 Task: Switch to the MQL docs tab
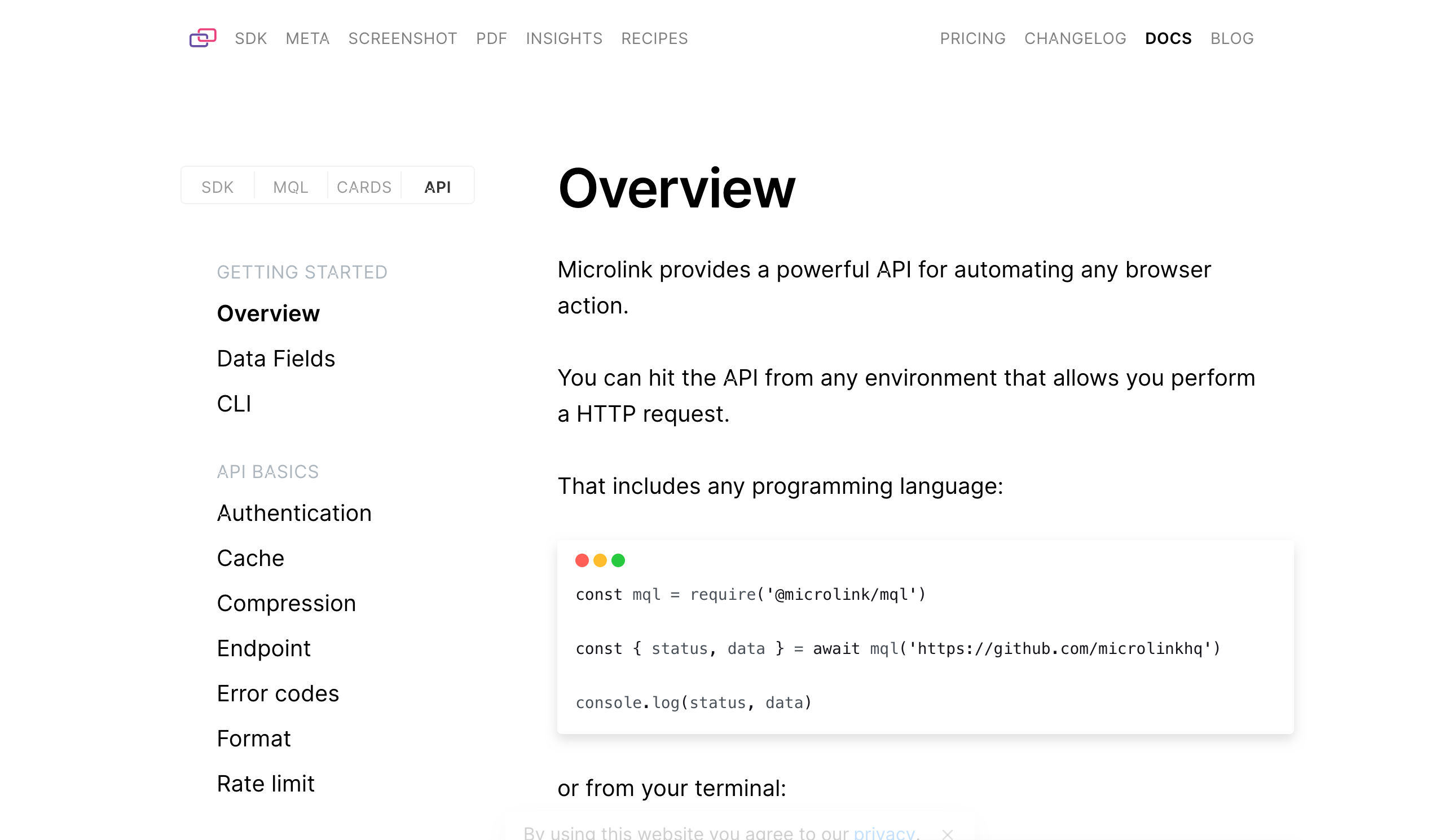[291, 187]
